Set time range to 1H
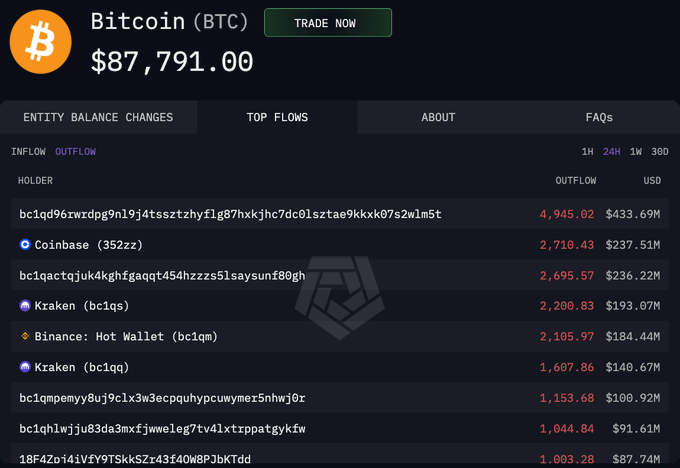Screen dimensions: 680x468 pyautogui.click(x=588, y=152)
